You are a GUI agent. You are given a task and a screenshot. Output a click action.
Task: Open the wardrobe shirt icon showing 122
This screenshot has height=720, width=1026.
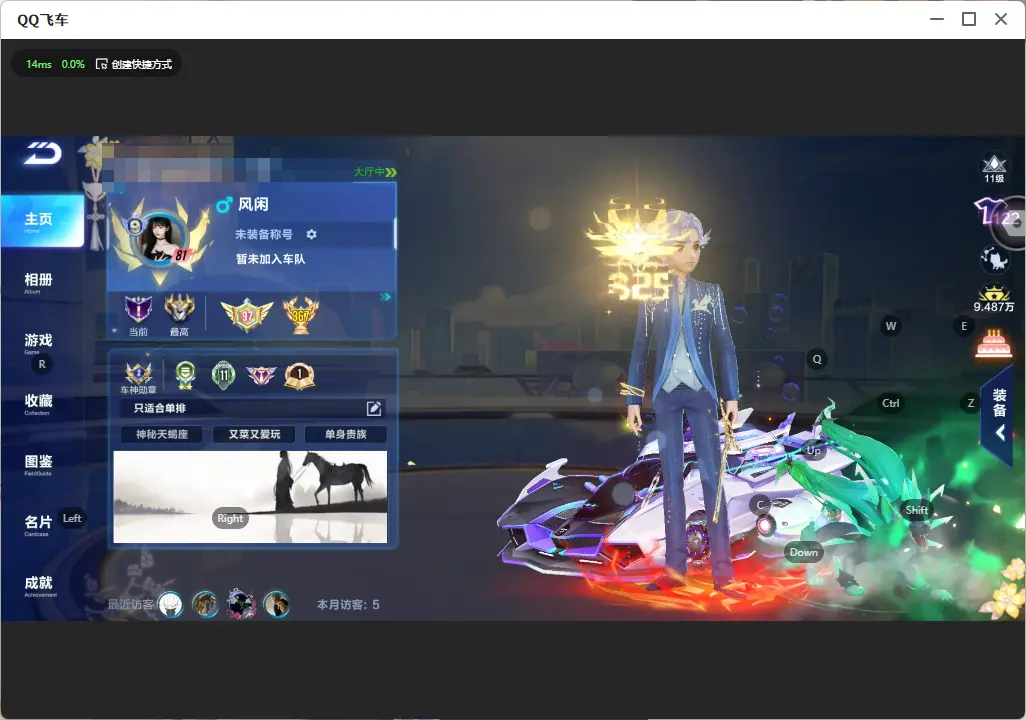996,215
